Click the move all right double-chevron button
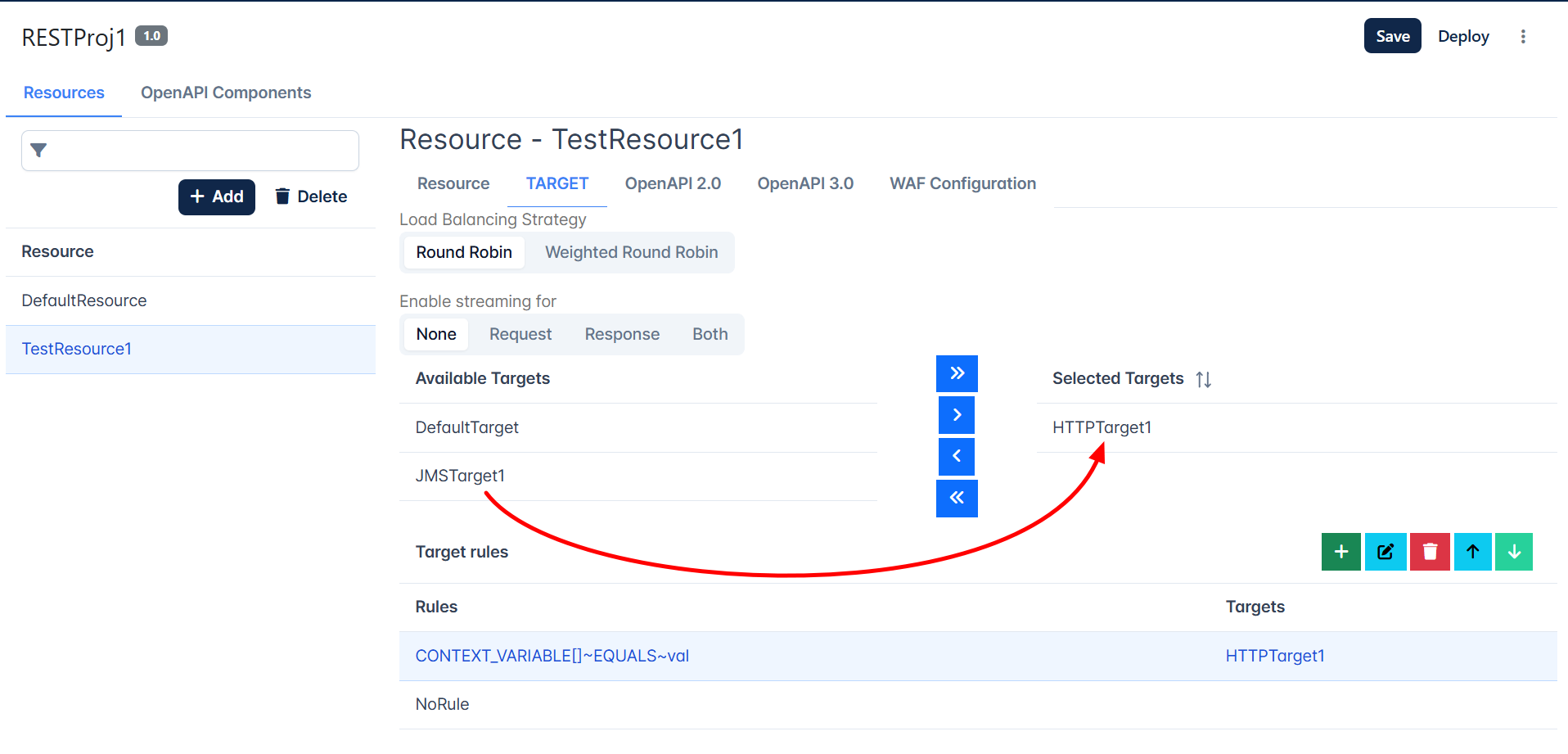This screenshot has height=754, width=1568. (x=957, y=373)
